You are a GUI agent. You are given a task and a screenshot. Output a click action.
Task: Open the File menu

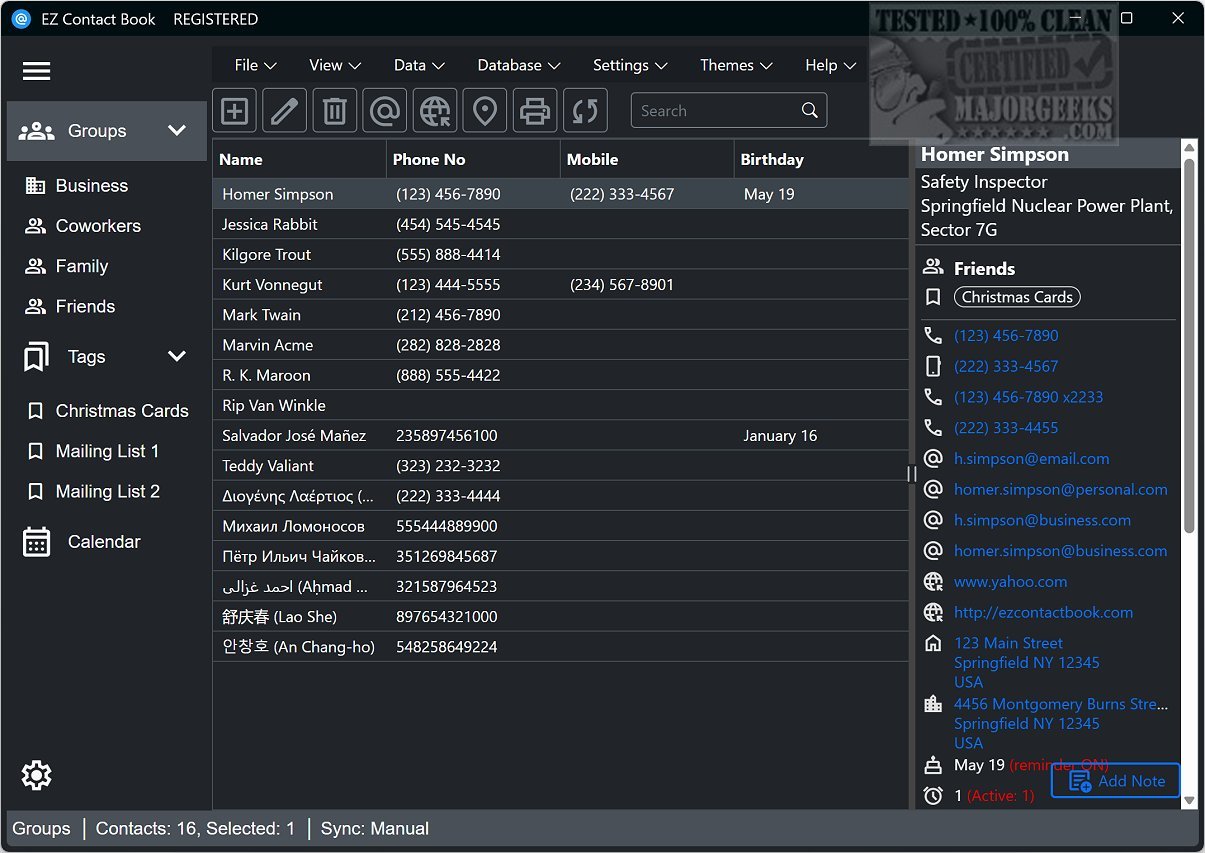(255, 65)
